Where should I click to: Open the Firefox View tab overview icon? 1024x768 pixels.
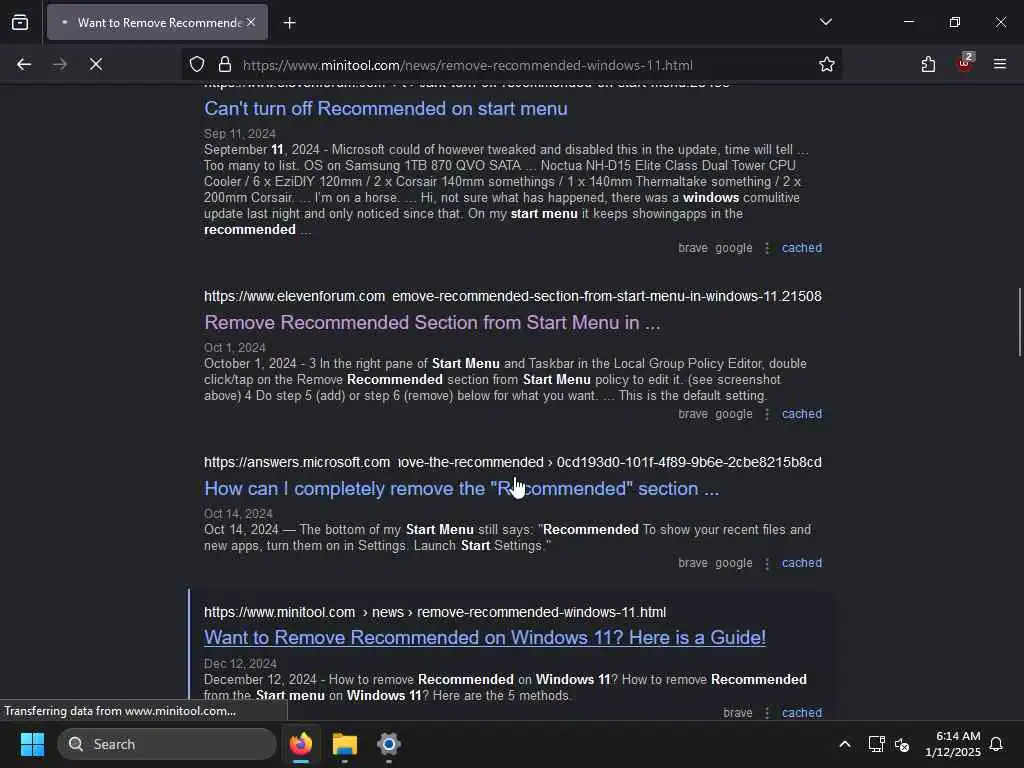click(20, 22)
